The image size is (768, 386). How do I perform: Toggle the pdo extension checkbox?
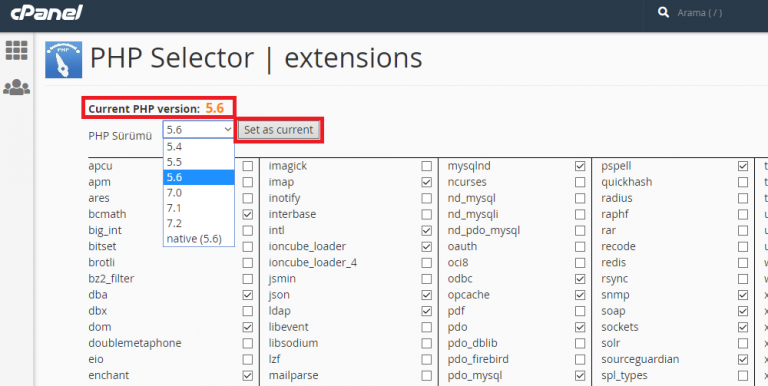(580, 327)
